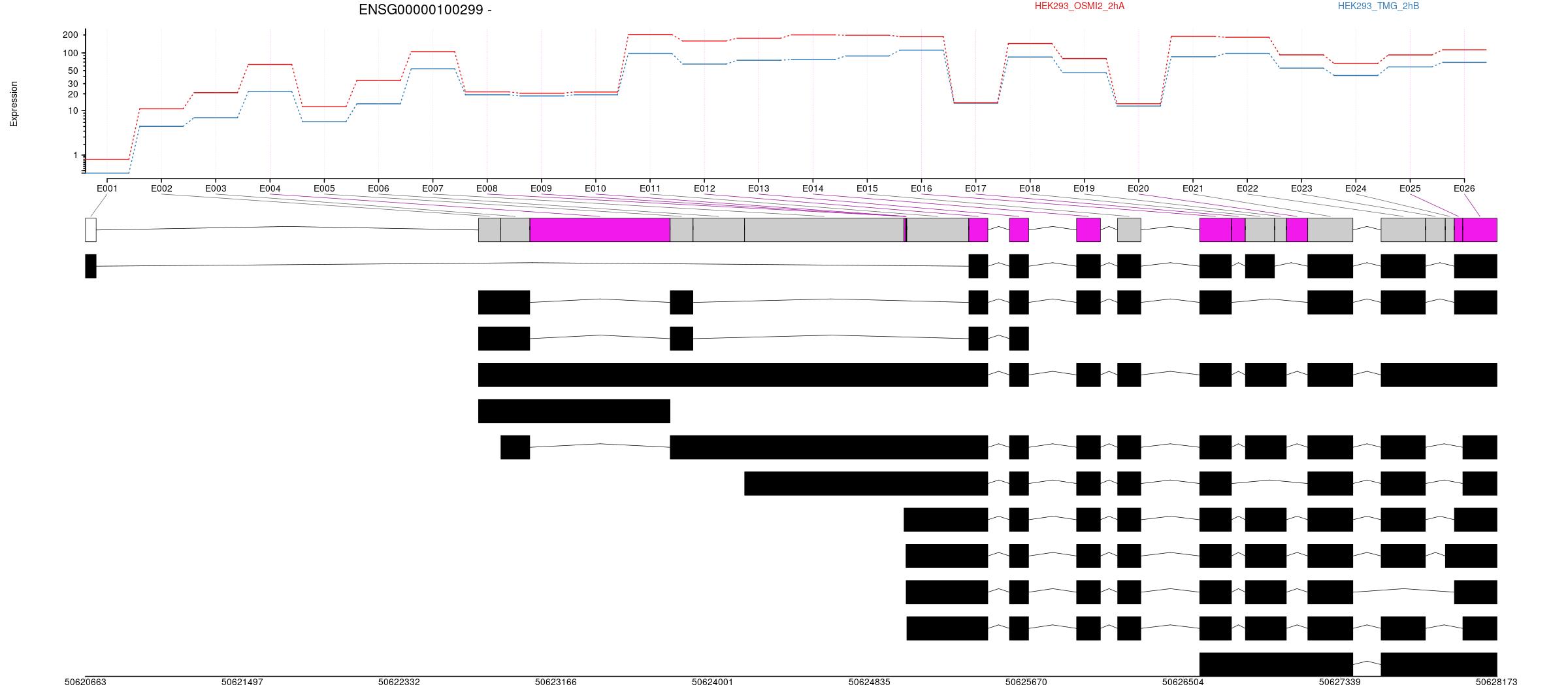Screen dimensions: 1568x693
Task: Click genomic coordinate 50624835
Action: 870,682
